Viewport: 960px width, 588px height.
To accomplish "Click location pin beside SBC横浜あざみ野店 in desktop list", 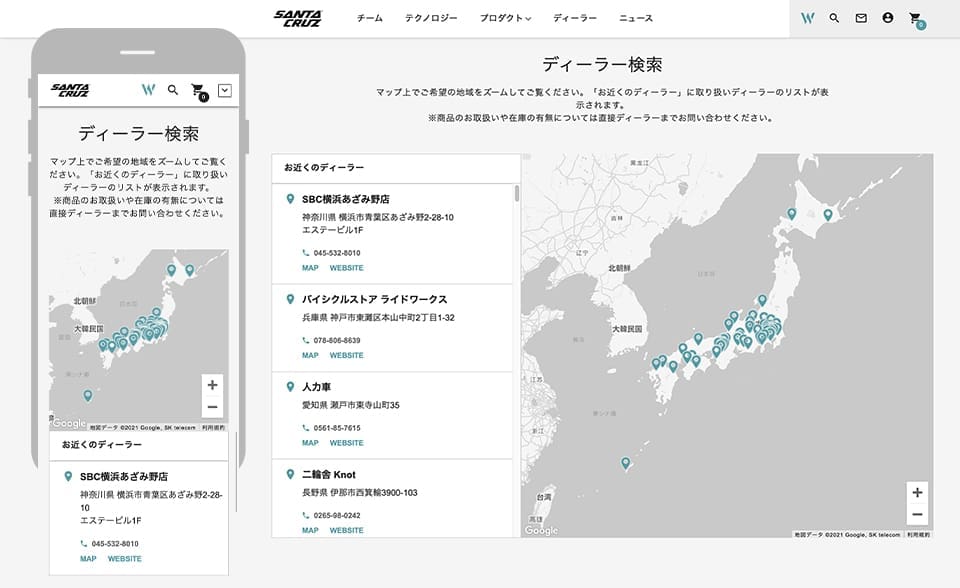I will tap(290, 199).
